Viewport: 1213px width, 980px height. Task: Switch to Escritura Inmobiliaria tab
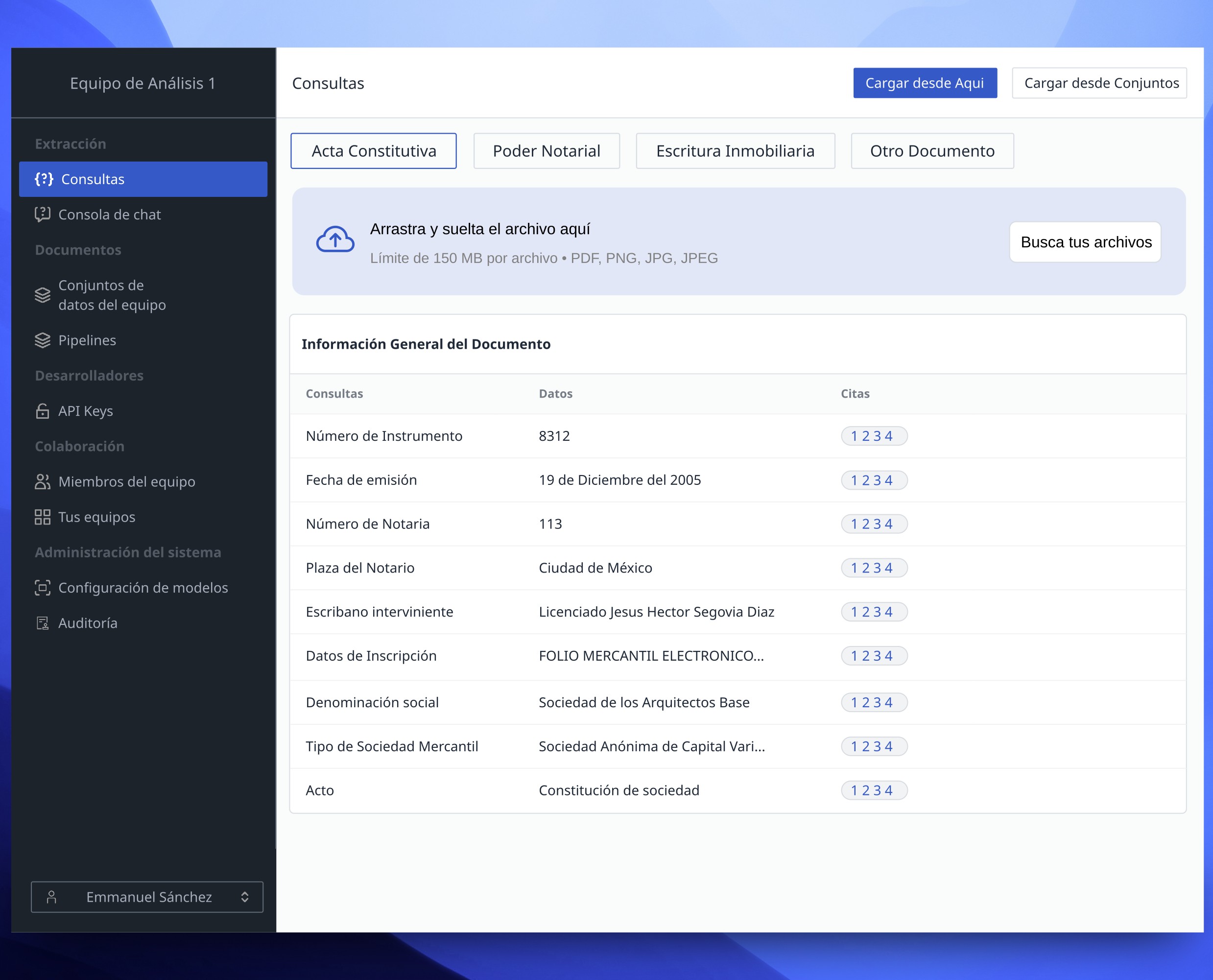(736, 151)
